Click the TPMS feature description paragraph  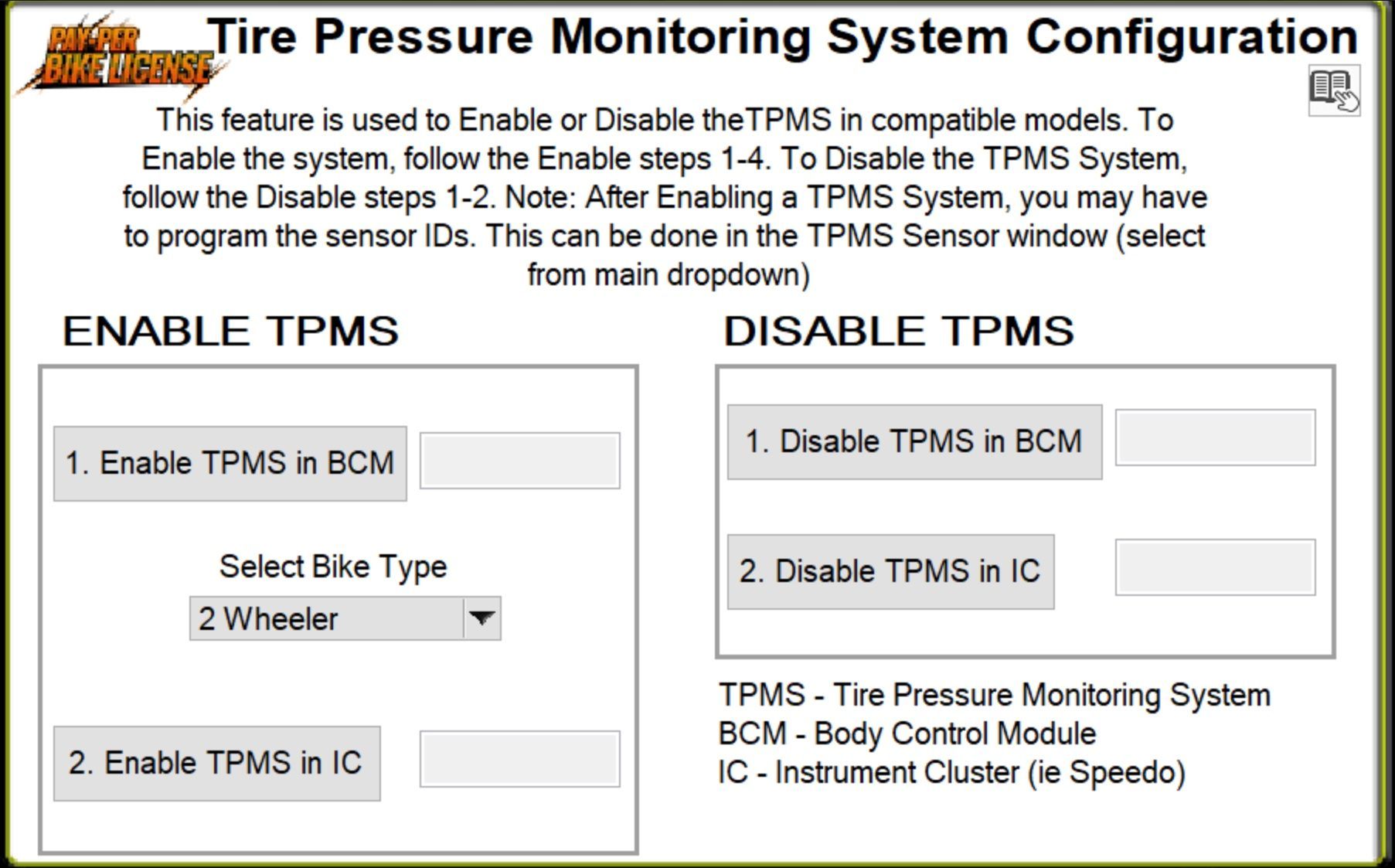(665, 197)
